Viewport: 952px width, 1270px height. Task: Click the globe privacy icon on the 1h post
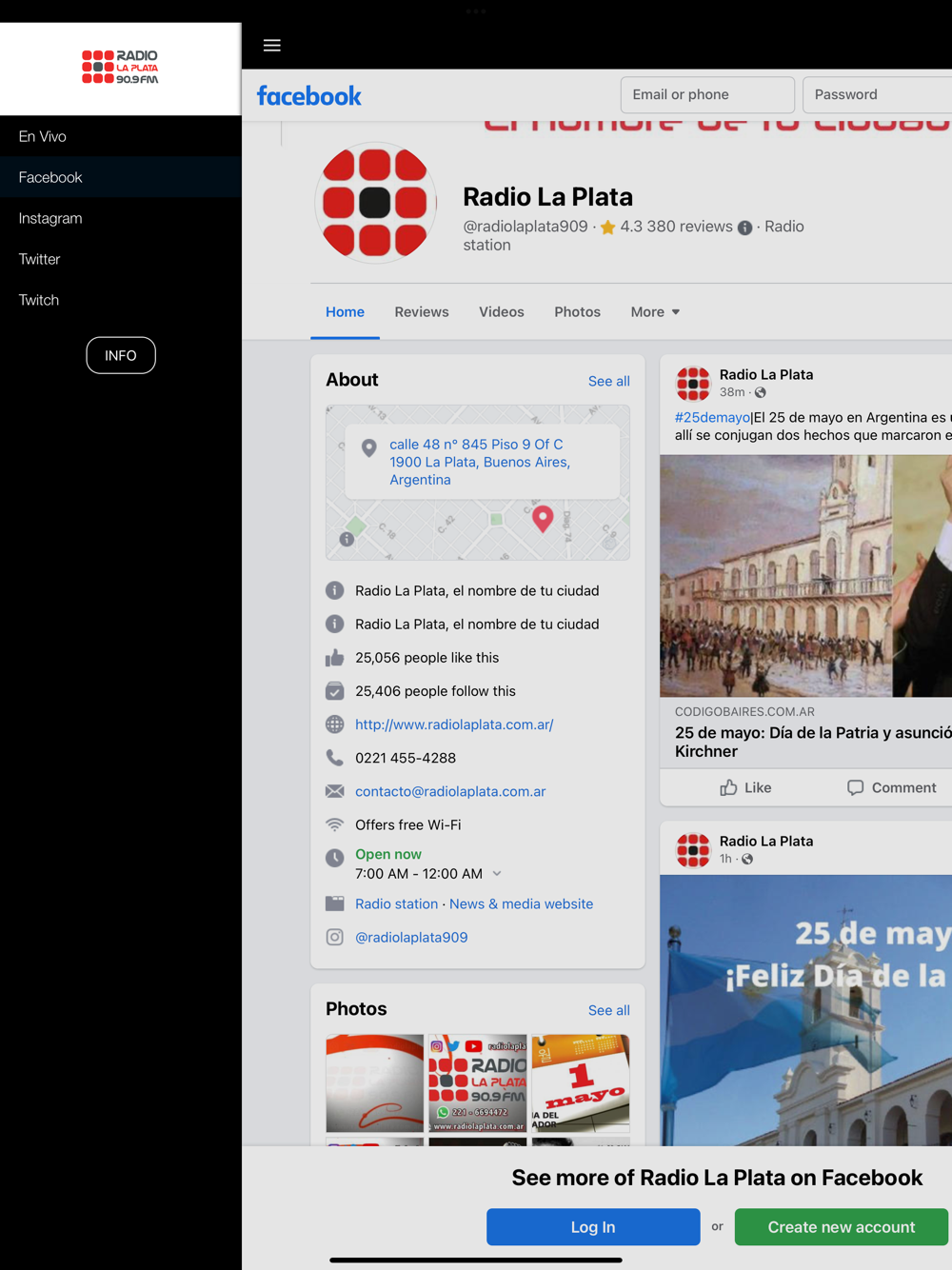747,859
